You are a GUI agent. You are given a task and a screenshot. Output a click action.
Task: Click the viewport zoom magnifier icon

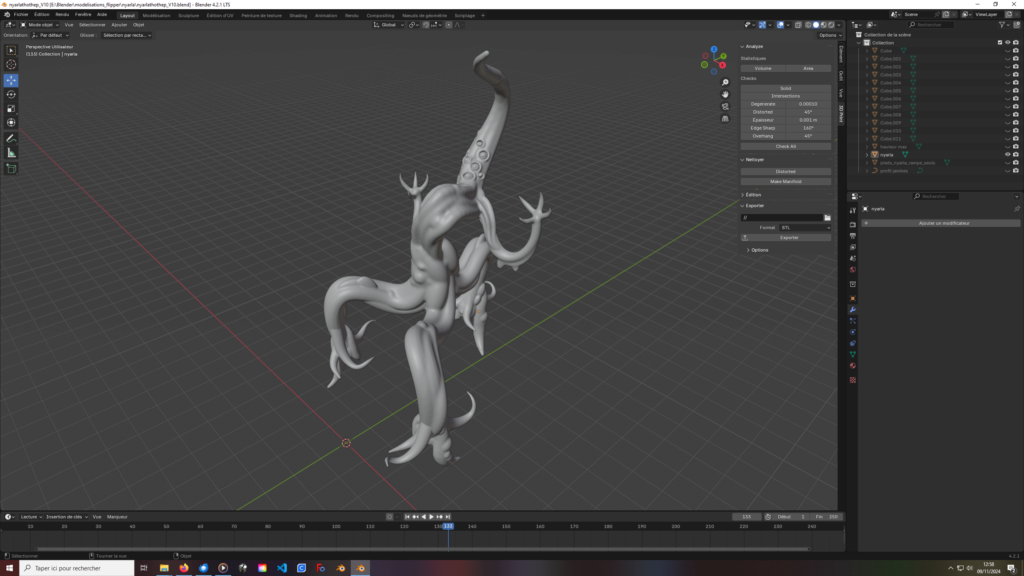pos(725,82)
